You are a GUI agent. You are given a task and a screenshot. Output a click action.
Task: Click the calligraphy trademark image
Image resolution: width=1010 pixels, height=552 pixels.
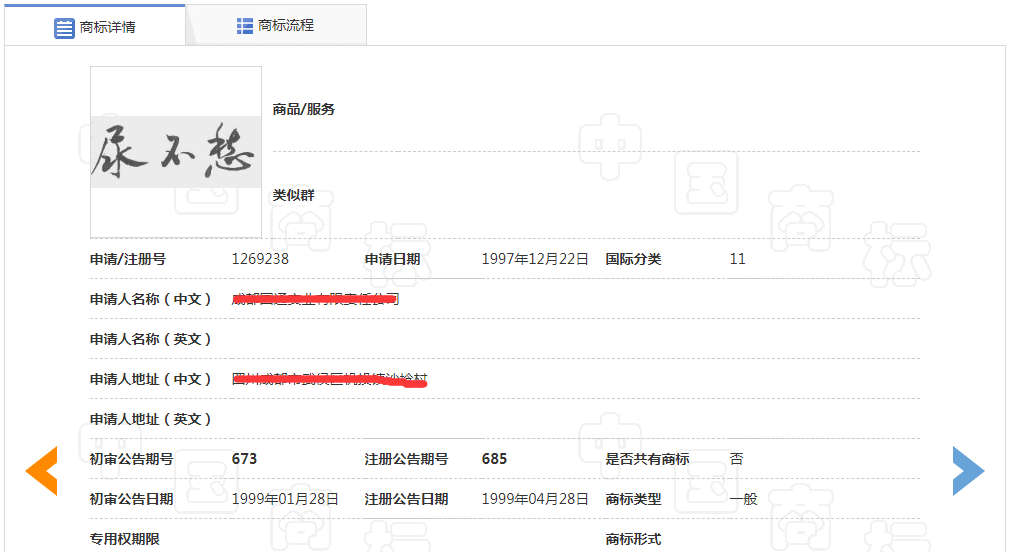[x=175, y=152]
